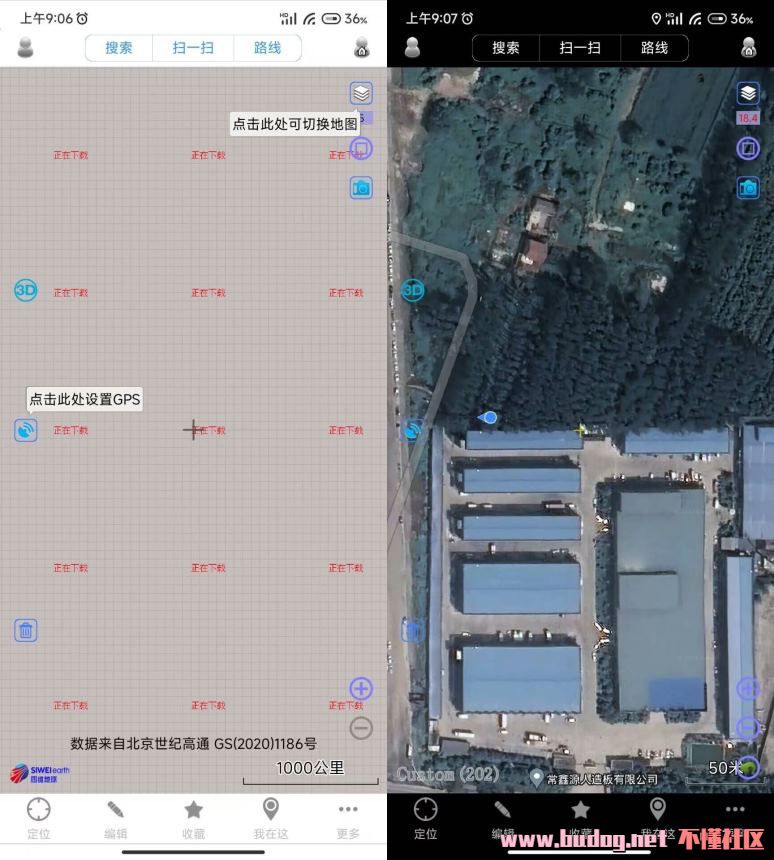Select the 路线 tab in right dark screen
Screen dimensions: 774x860
[x=654, y=48]
